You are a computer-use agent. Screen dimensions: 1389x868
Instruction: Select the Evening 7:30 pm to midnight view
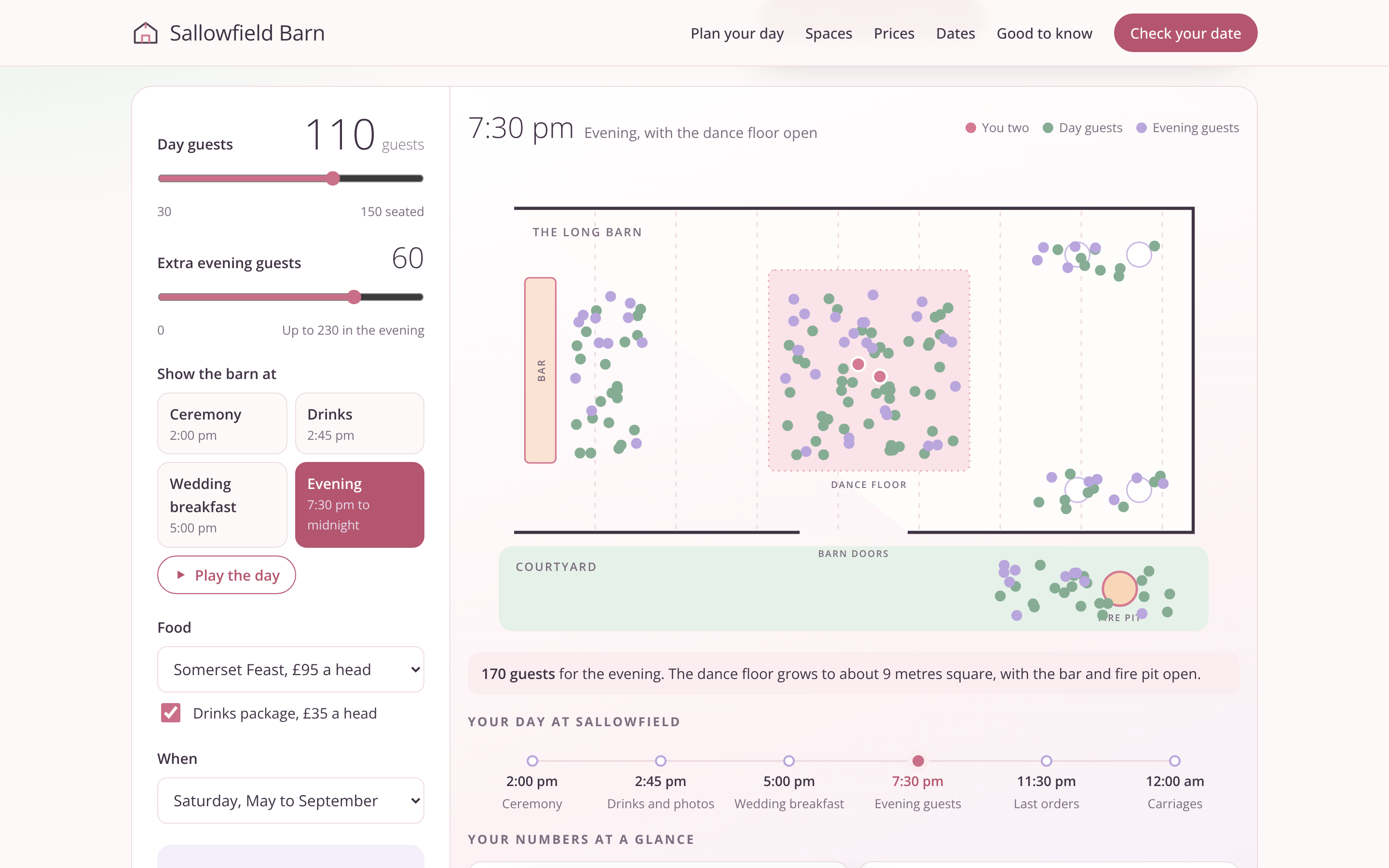point(359,504)
